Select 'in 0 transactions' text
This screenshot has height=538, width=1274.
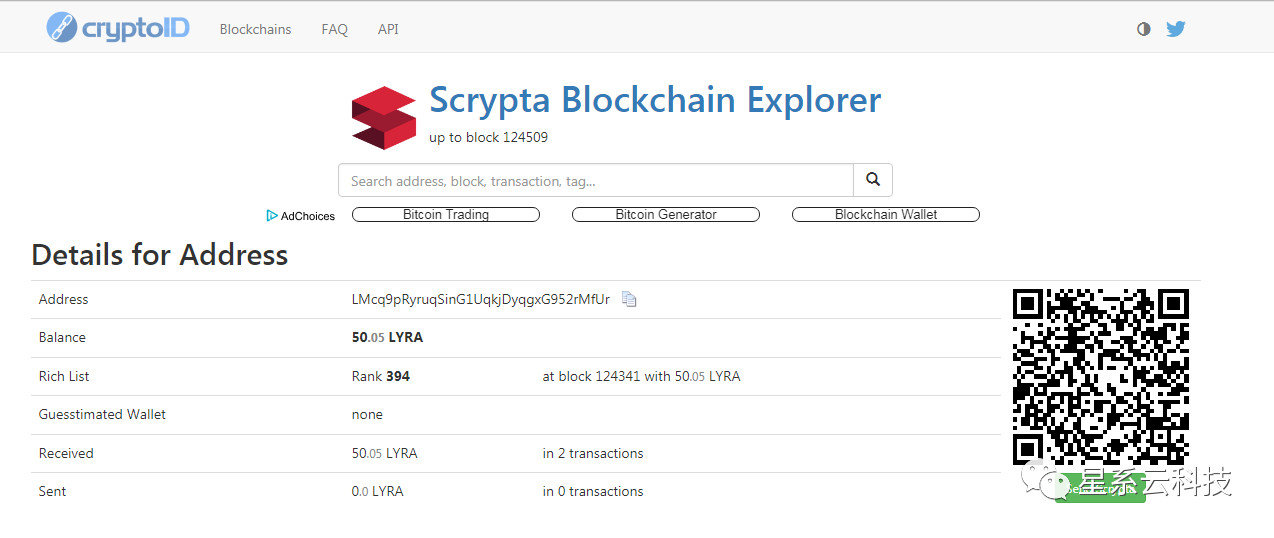point(593,491)
